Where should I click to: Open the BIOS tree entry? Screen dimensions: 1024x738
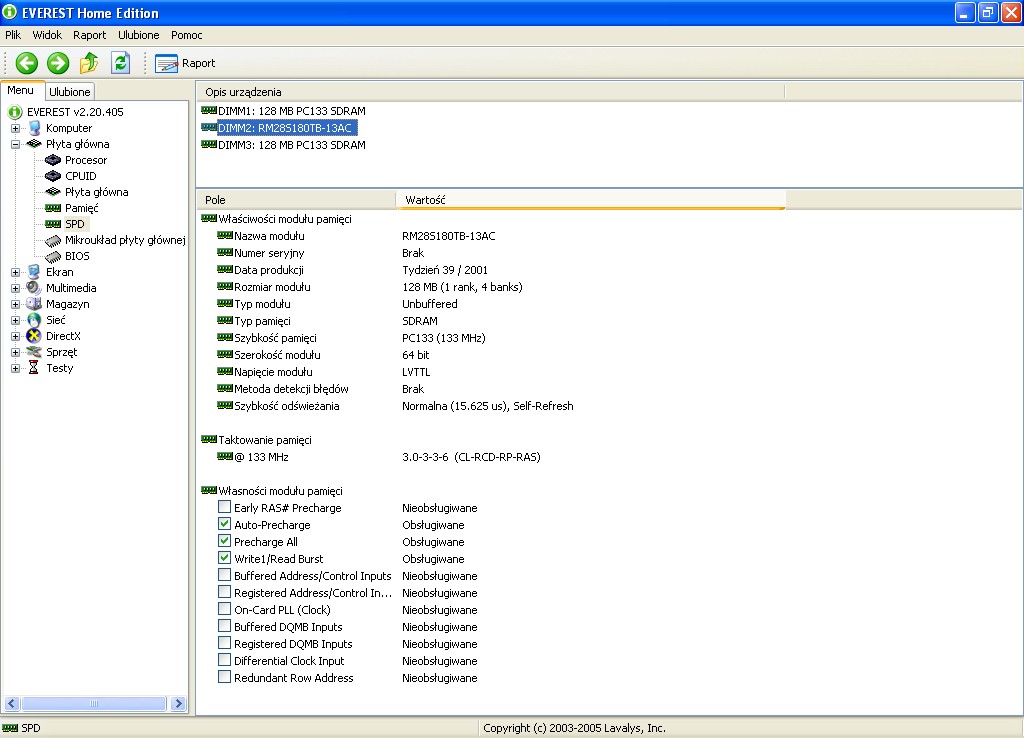coord(77,256)
